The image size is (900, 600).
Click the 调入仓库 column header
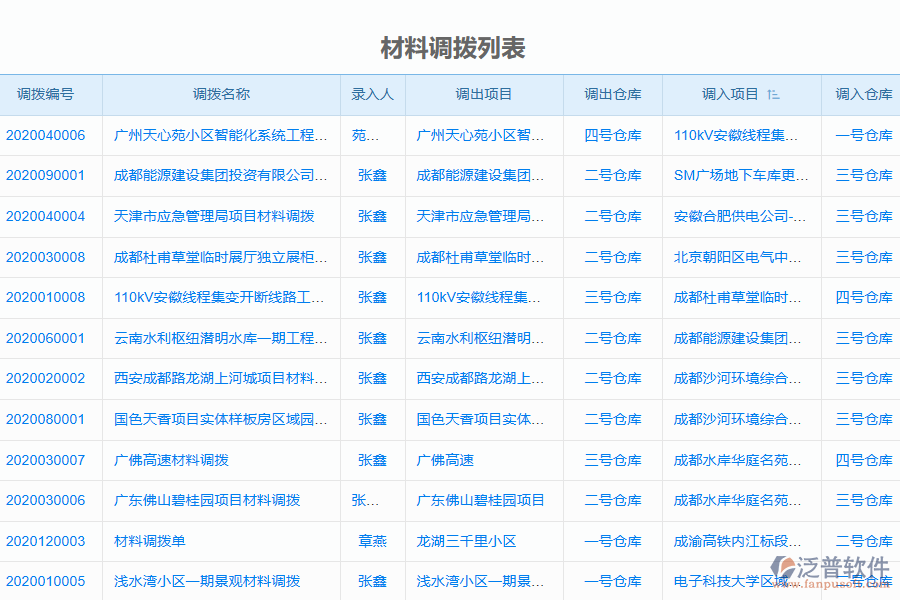pos(862,94)
